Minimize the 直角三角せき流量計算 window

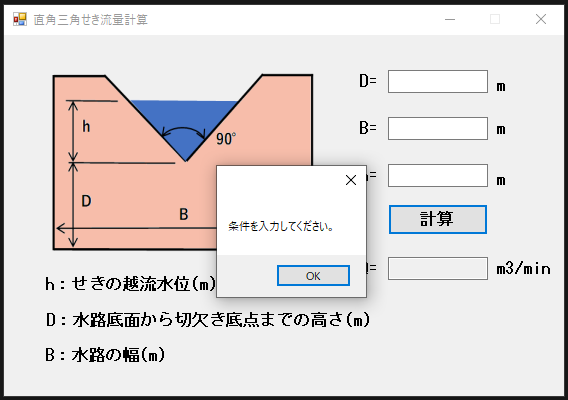[450, 19]
